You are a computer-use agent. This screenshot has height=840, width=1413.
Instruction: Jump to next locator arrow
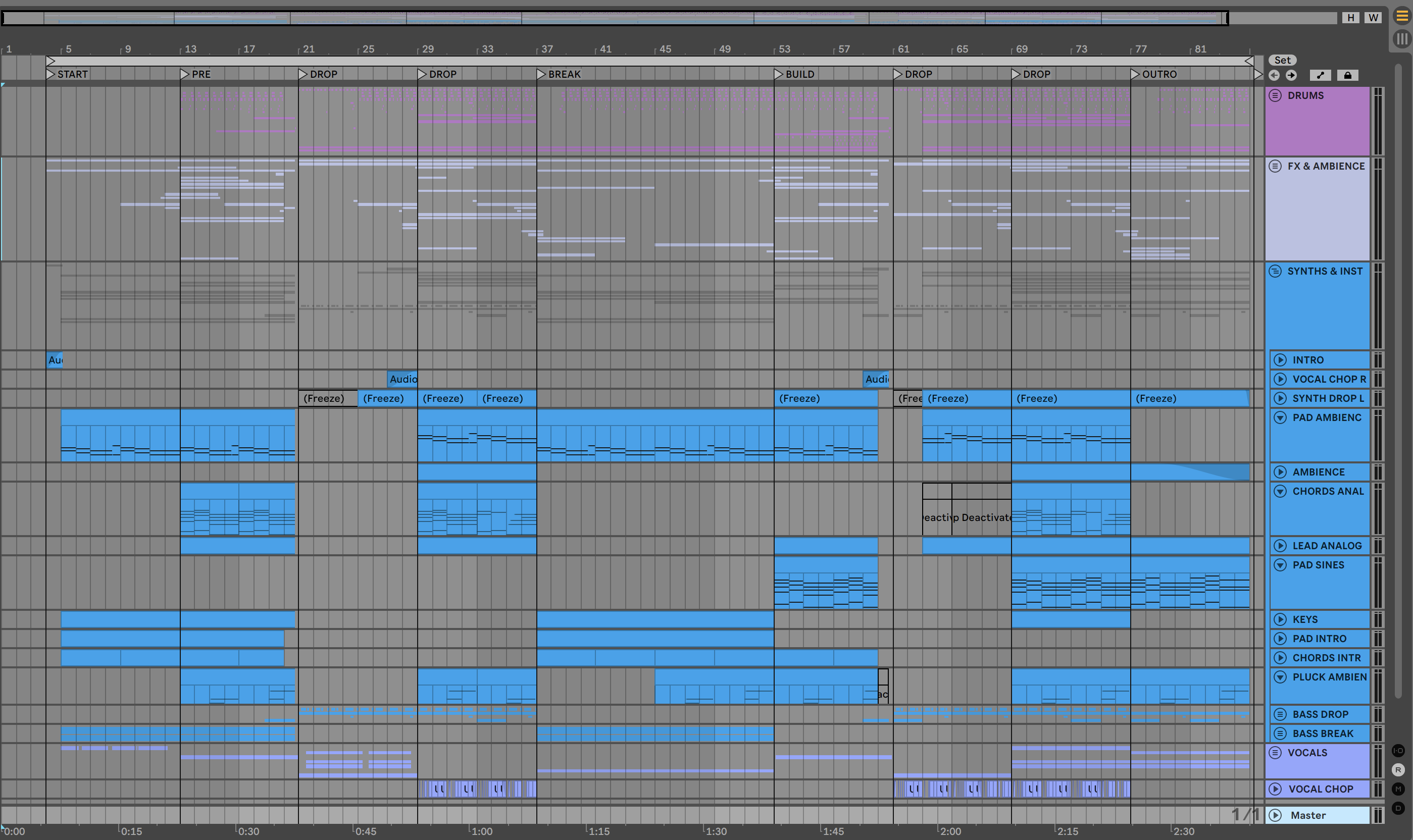[1291, 75]
